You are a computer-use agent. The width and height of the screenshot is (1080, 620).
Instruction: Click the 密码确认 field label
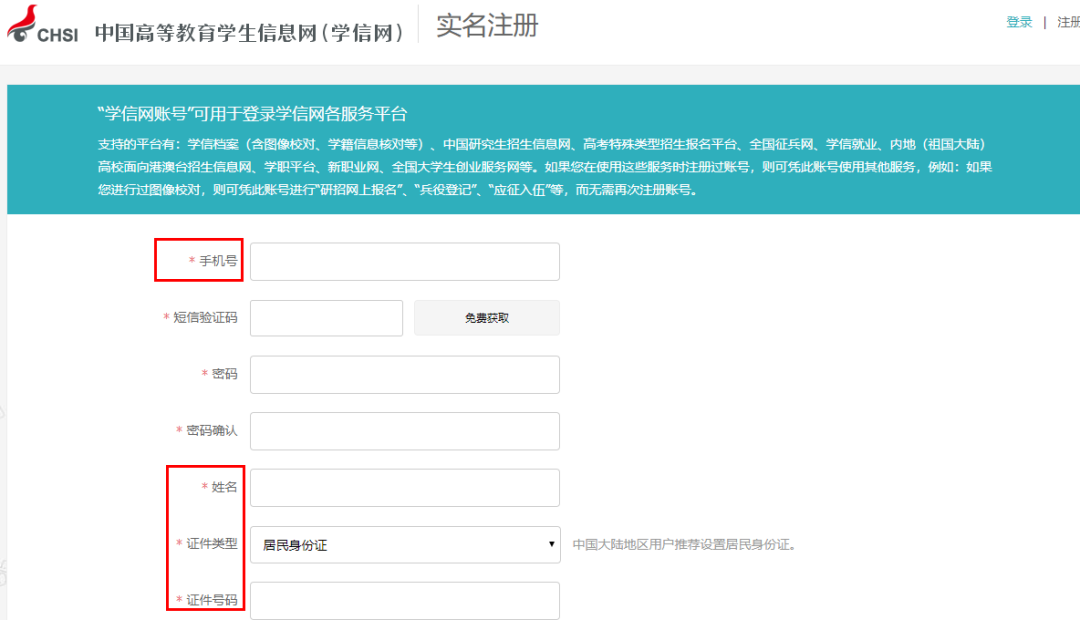211,430
